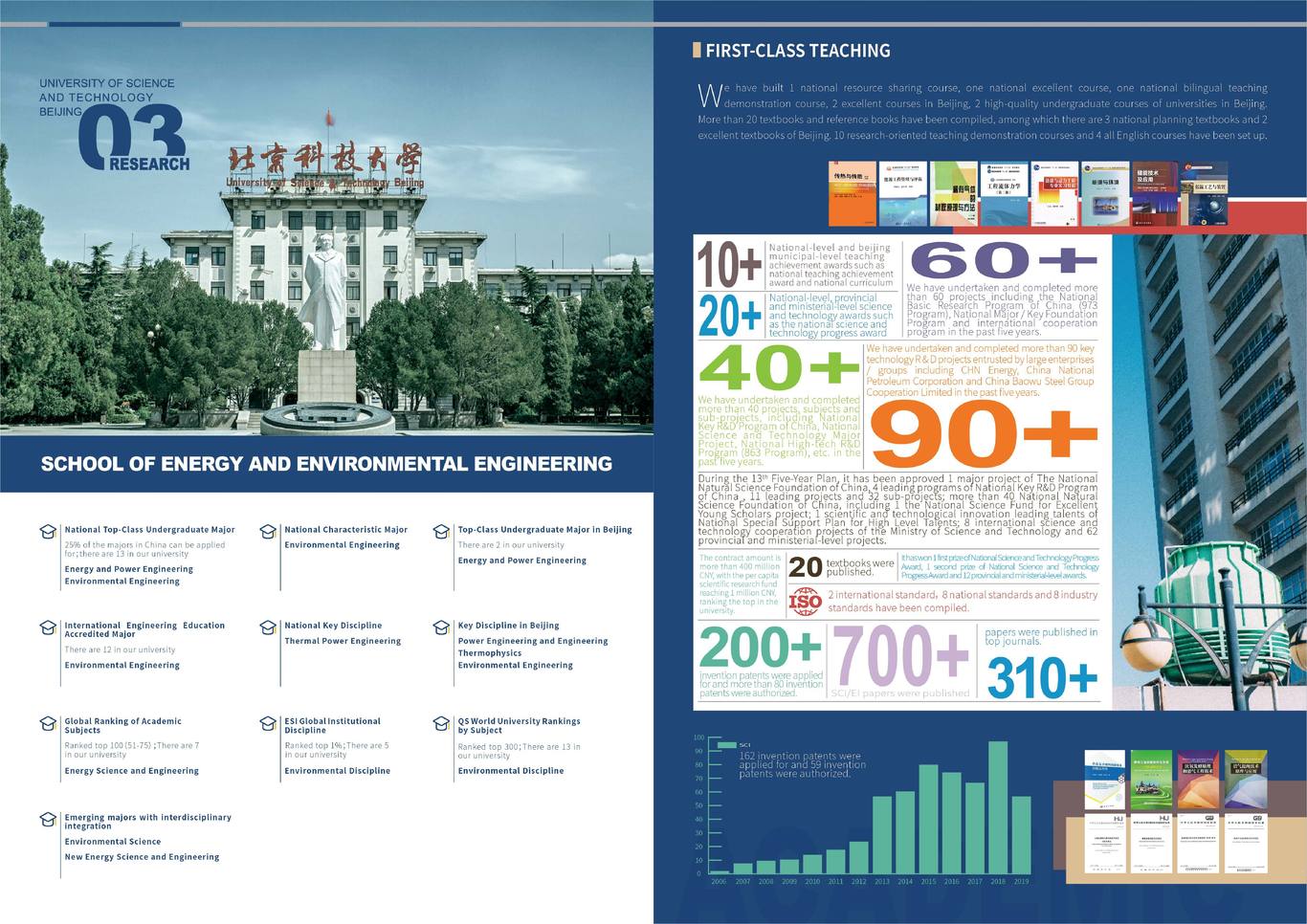This screenshot has width=1307, height=924.
Task: Select the 2018 bar in the SCI chart
Action: [x=998, y=807]
